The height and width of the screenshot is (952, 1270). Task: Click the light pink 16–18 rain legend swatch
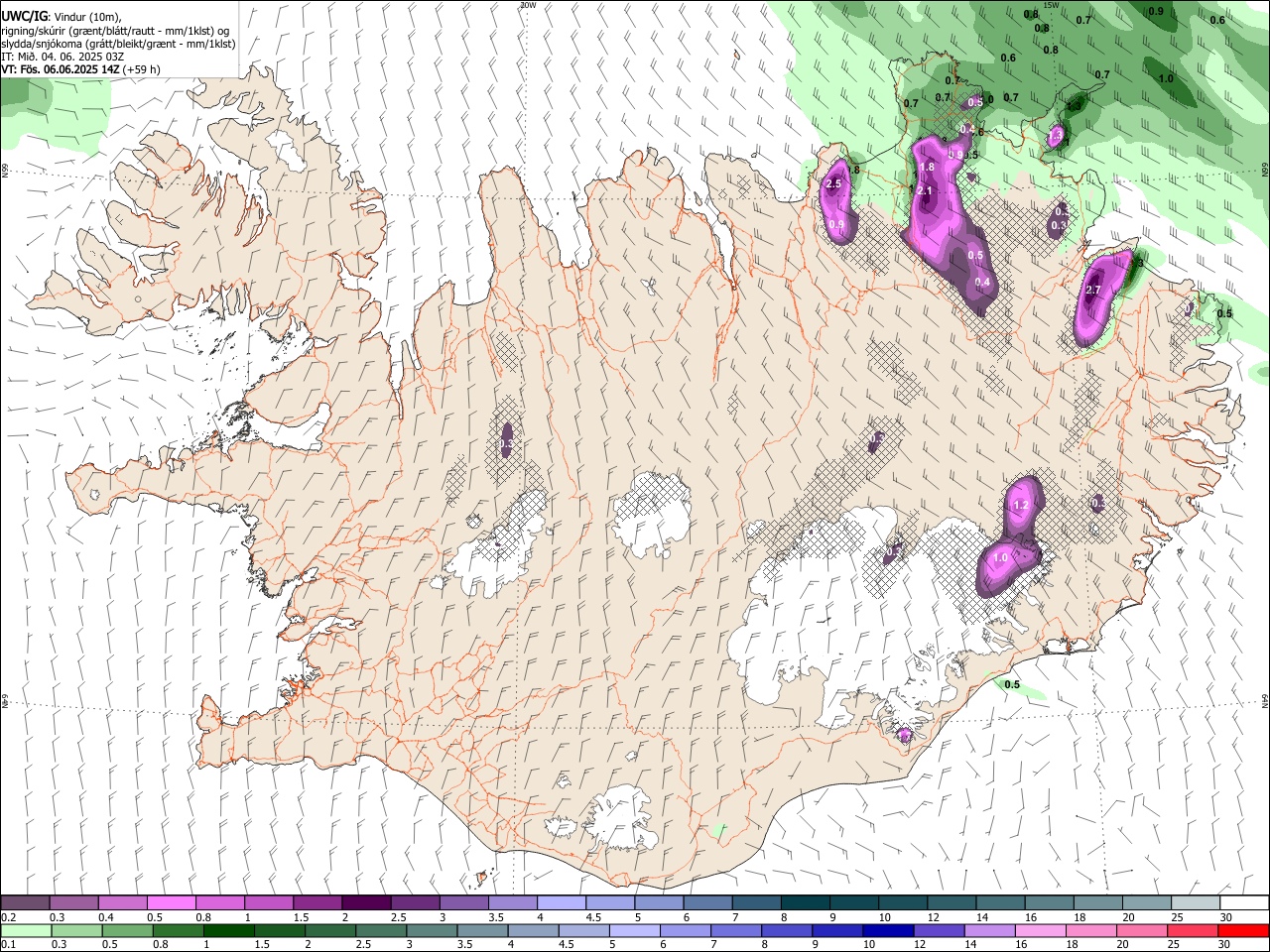click(x=1039, y=930)
